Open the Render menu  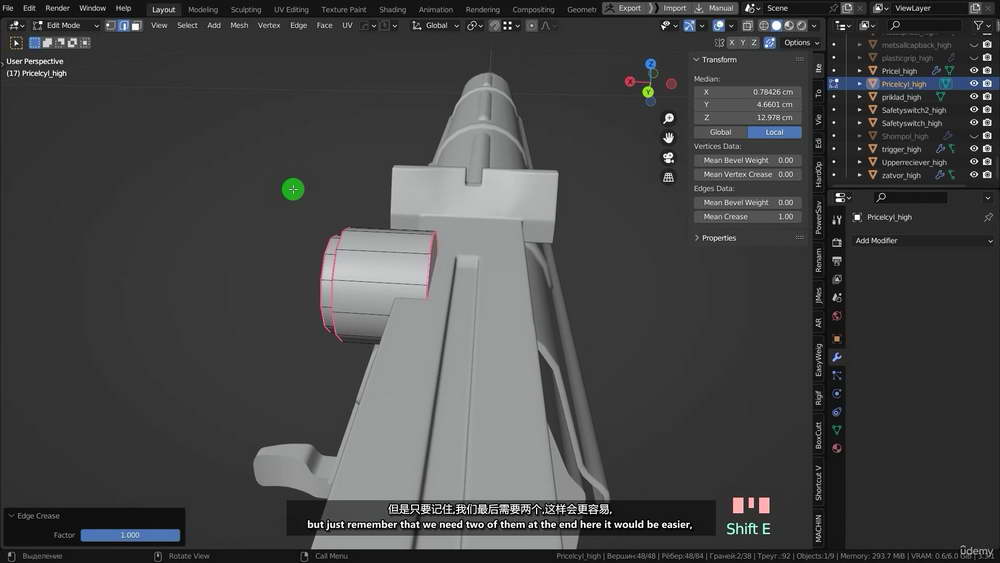57,8
